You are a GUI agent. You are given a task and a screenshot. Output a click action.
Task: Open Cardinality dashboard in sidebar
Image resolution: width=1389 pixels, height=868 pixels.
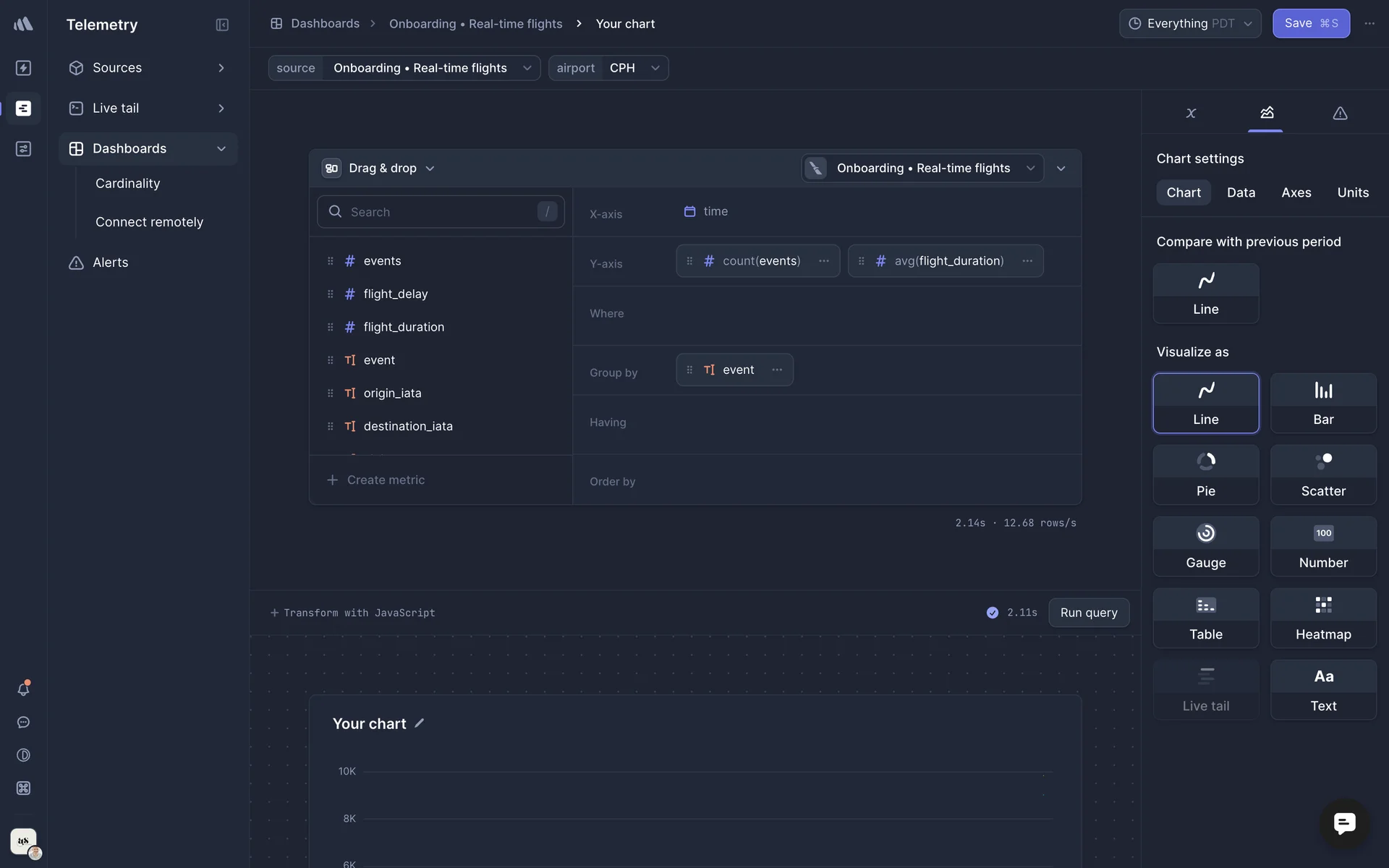click(127, 184)
